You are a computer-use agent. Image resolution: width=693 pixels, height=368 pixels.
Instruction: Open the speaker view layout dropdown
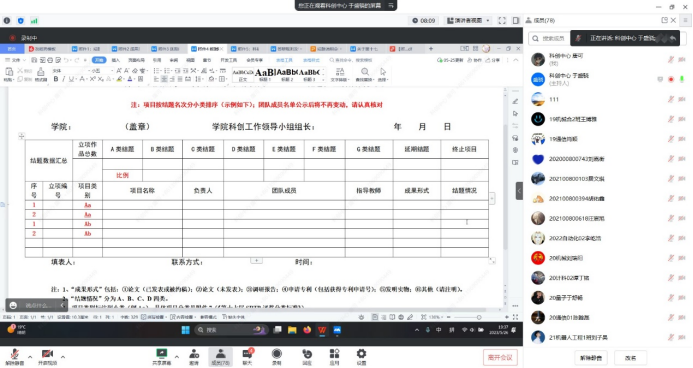[x=468, y=20]
